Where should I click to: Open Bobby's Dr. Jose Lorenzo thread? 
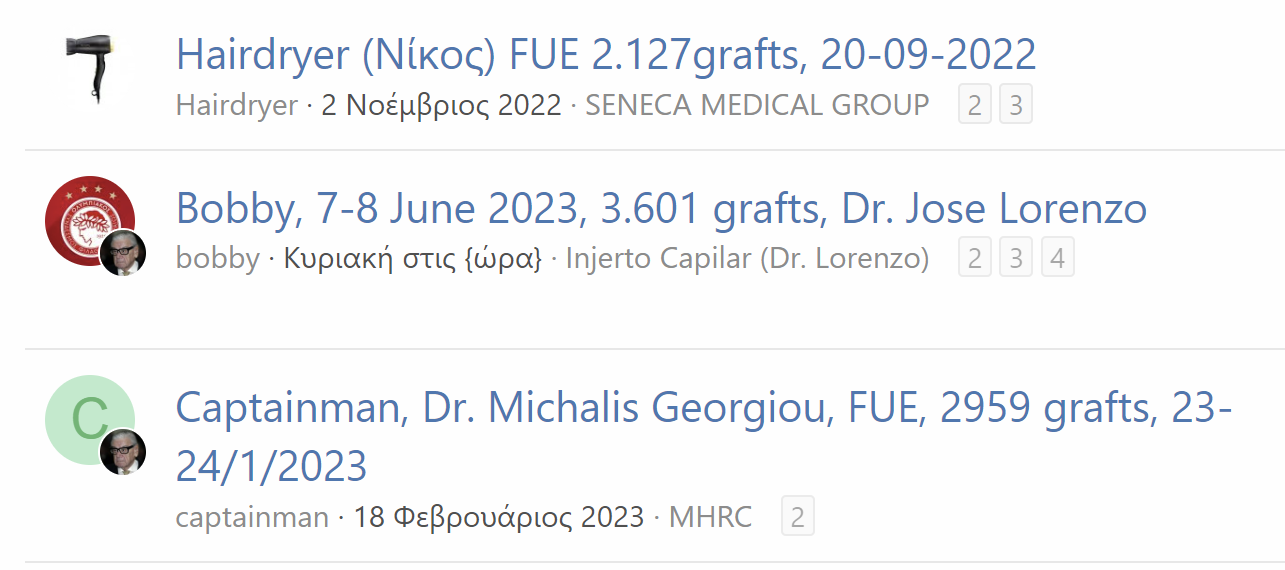click(660, 209)
